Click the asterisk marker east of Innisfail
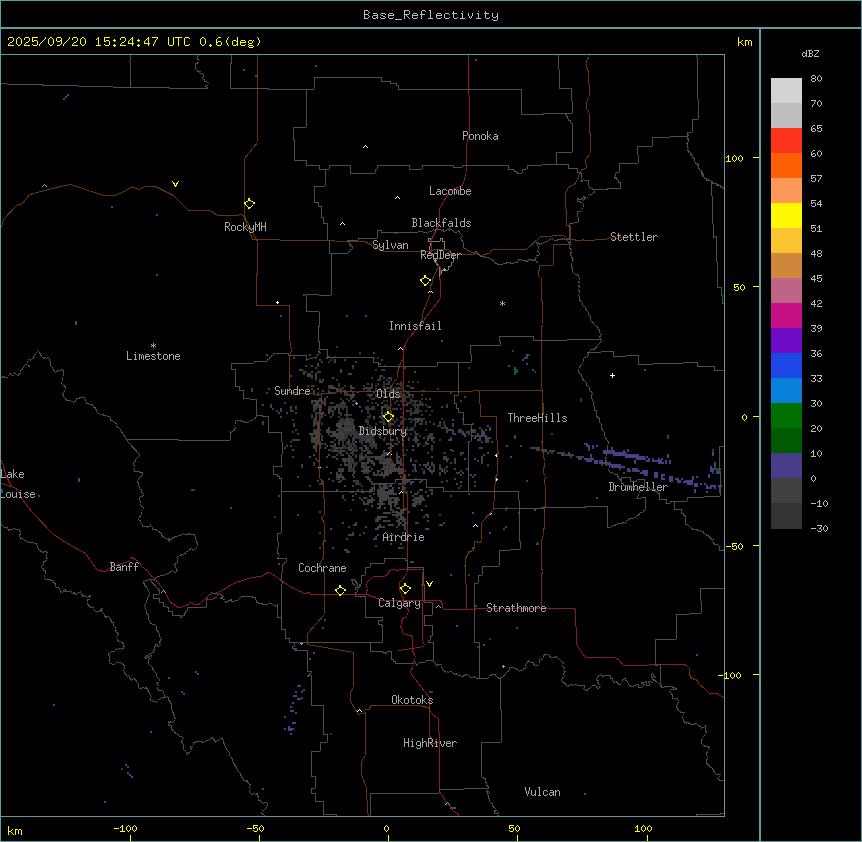 click(x=502, y=303)
